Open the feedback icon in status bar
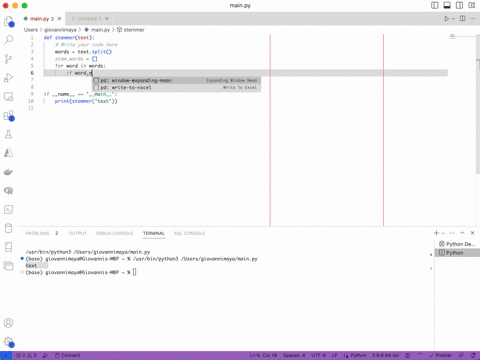The height and width of the screenshot is (360, 480). tap(462, 355)
